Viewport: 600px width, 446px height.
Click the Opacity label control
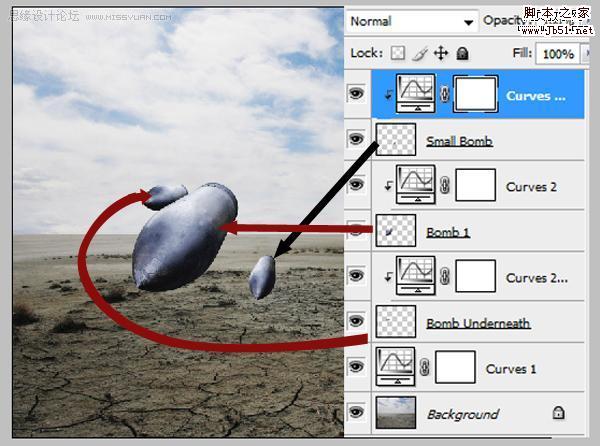click(503, 20)
